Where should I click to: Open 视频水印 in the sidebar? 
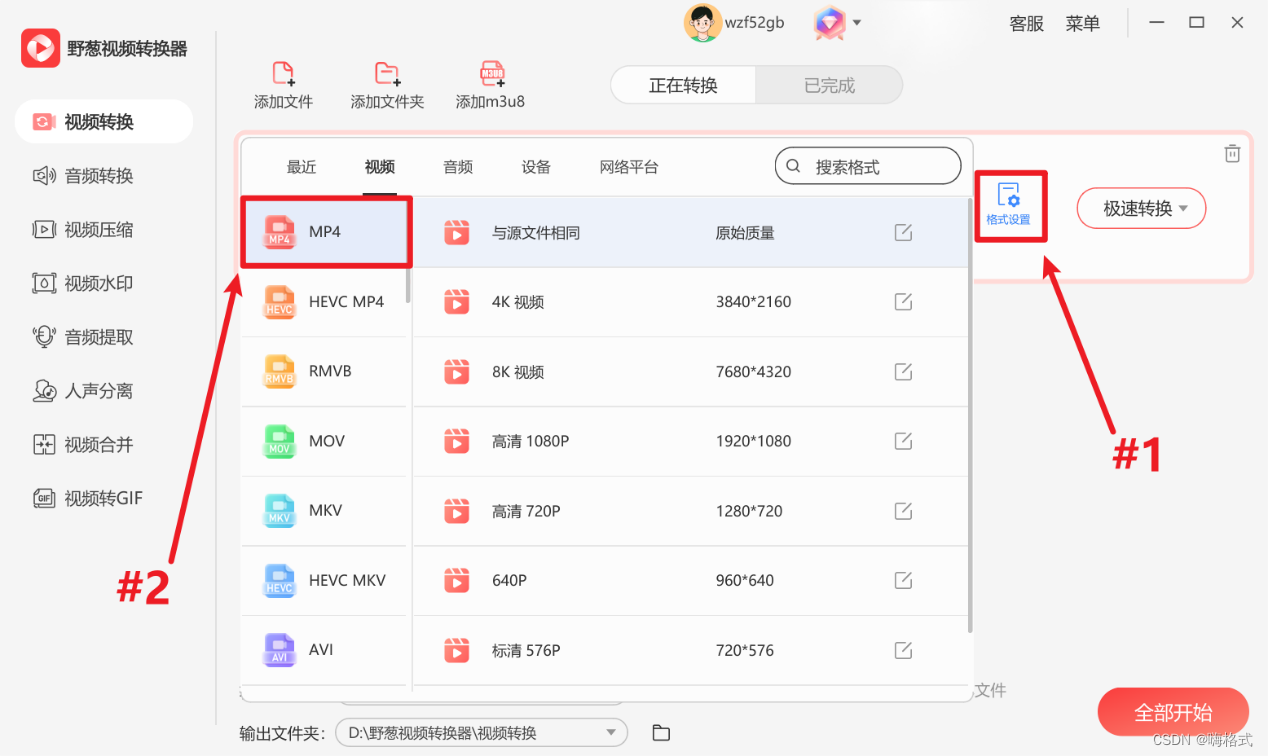(x=104, y=284)
